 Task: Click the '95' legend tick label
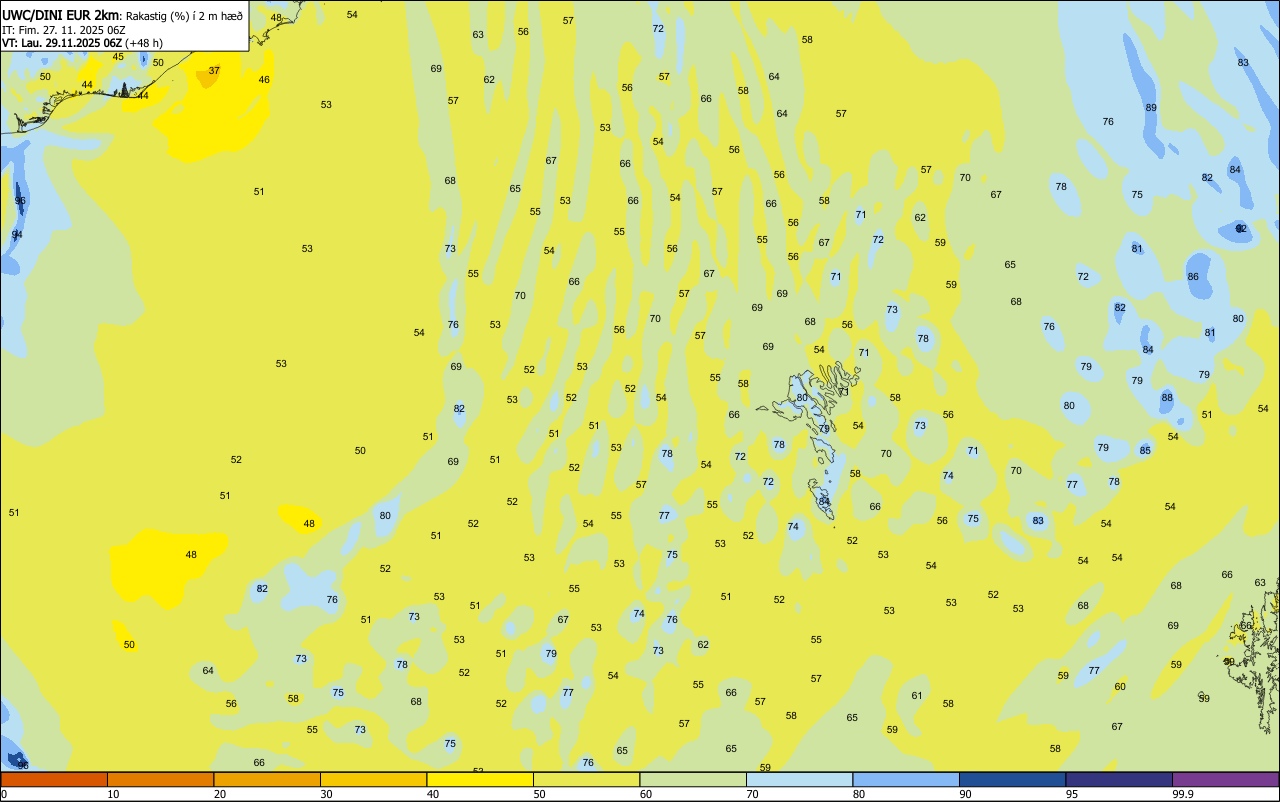click(1072, 794)
